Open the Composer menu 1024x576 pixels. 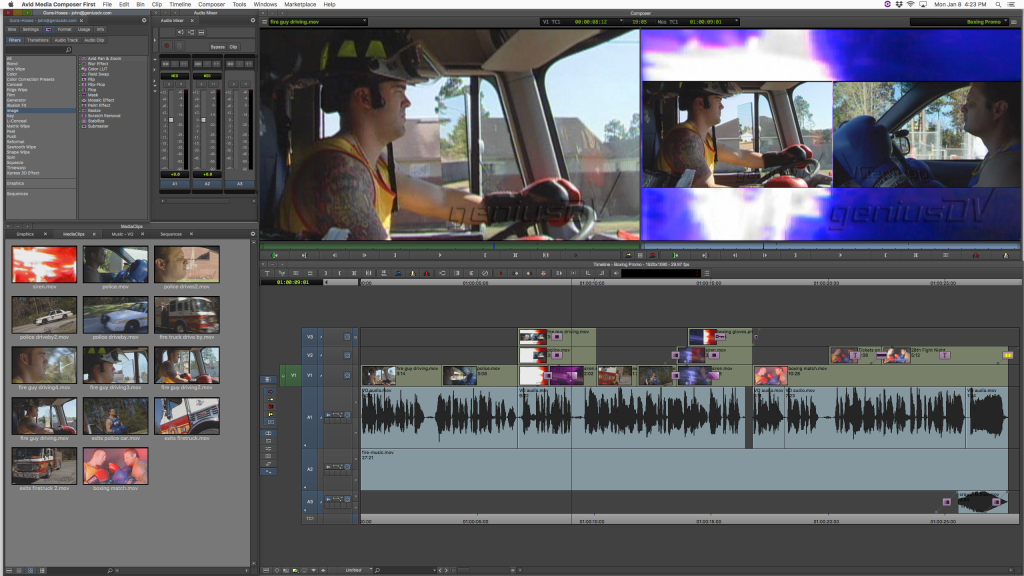[x=211, y=4]
